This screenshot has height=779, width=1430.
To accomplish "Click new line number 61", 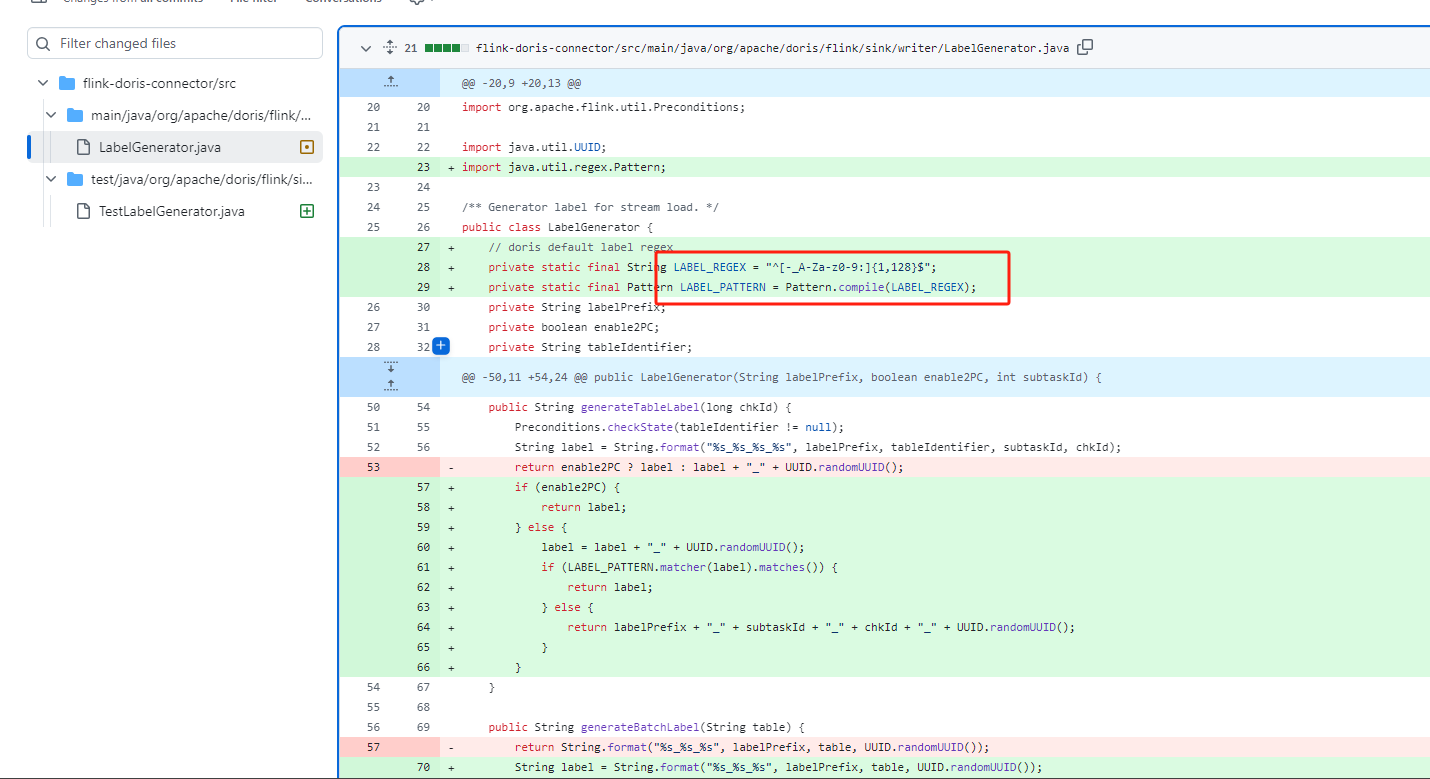I will click(x=423, y=567).
